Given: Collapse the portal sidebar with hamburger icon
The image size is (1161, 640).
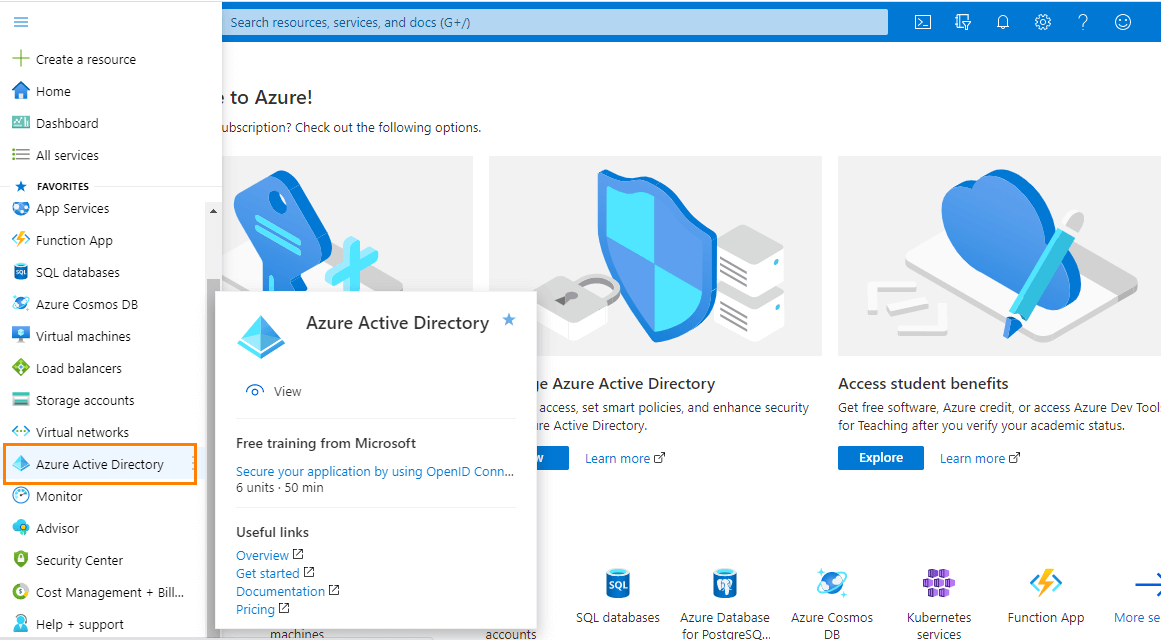Looking at the screenshot, I should coord(20,21).
